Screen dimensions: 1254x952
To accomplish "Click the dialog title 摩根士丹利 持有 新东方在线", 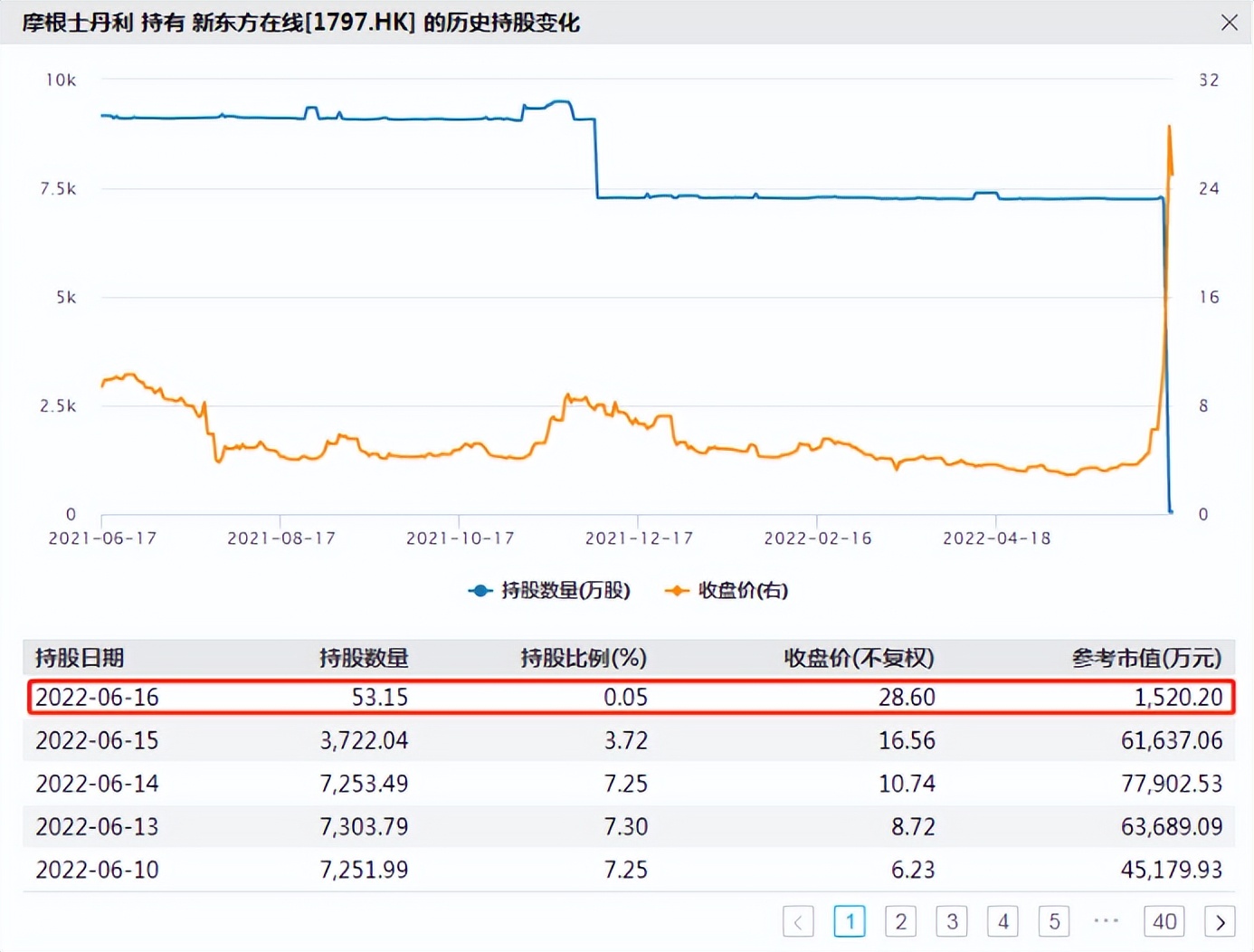I will point(163,23).
